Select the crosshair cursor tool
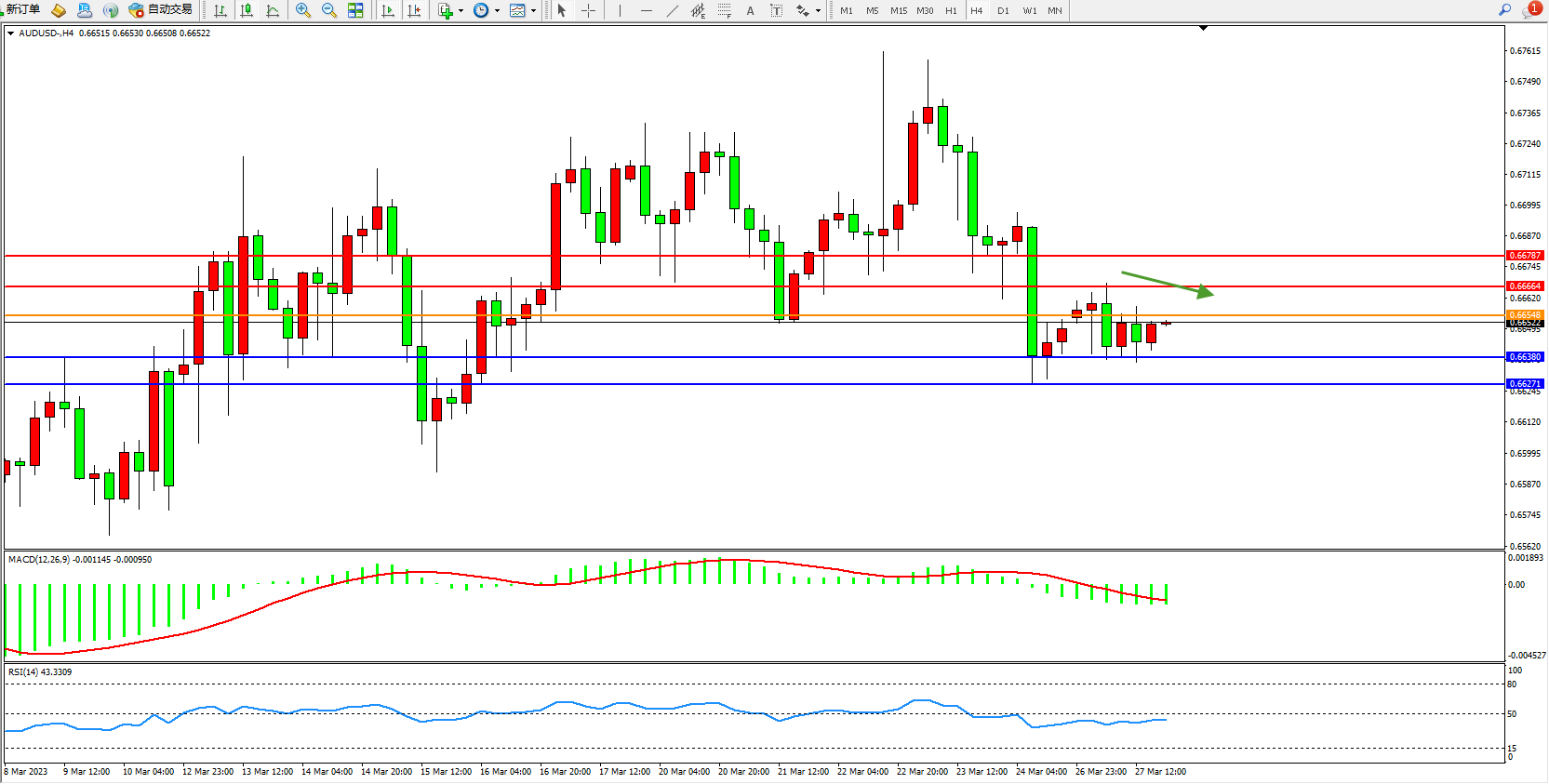 [588, 11]
